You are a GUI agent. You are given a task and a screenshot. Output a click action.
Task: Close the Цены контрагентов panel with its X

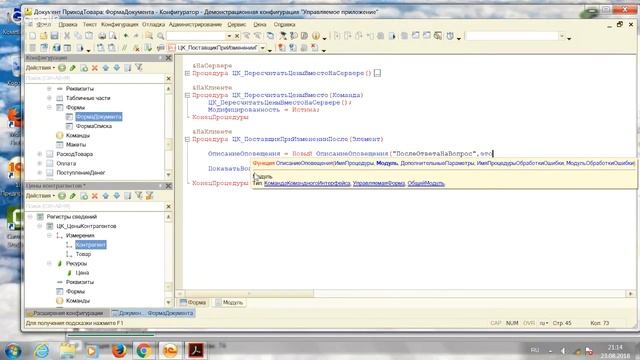[x=168, y=186]
